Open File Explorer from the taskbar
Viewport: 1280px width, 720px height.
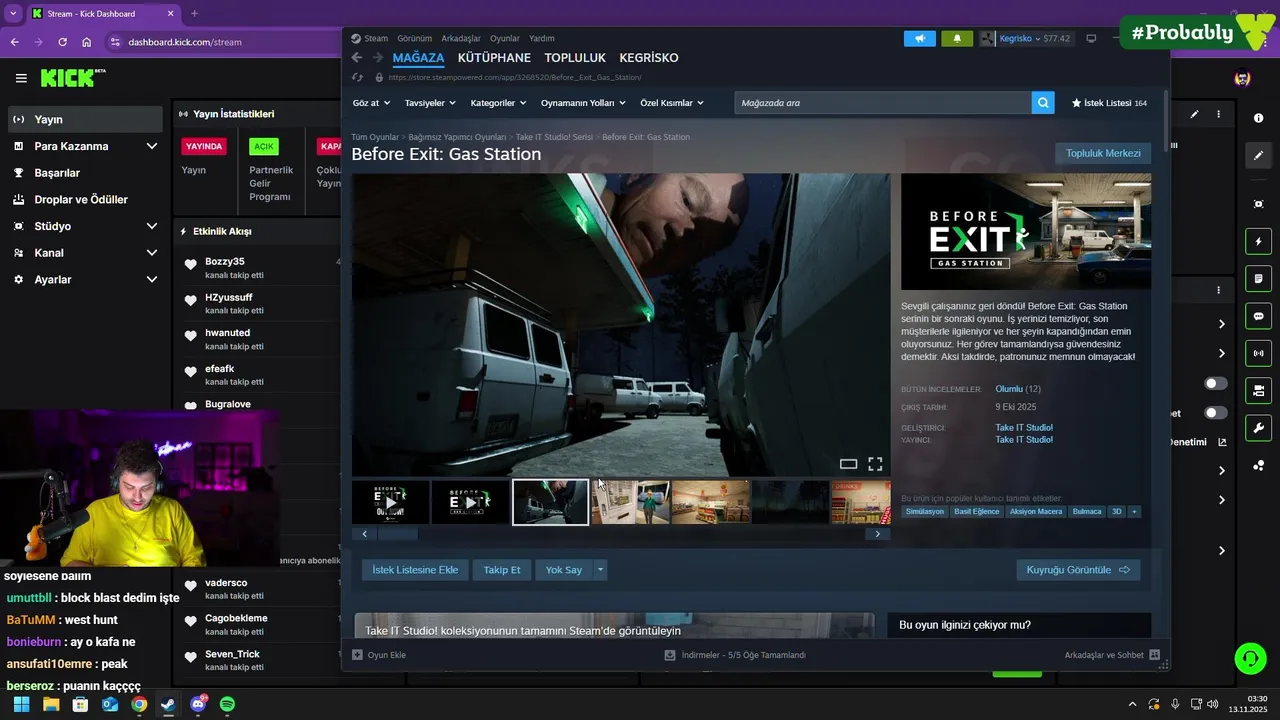(x=51, y=704)
